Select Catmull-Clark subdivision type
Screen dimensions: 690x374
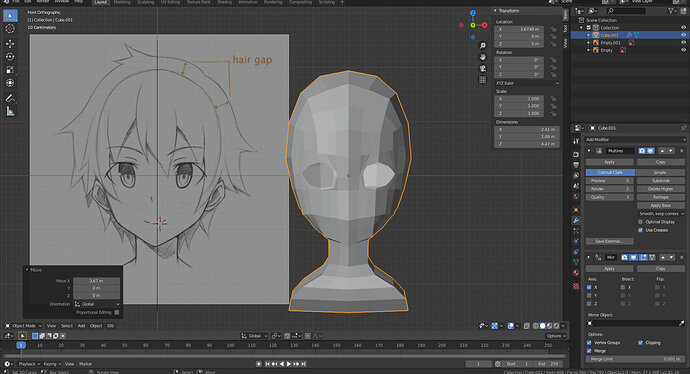coord(610,172)
